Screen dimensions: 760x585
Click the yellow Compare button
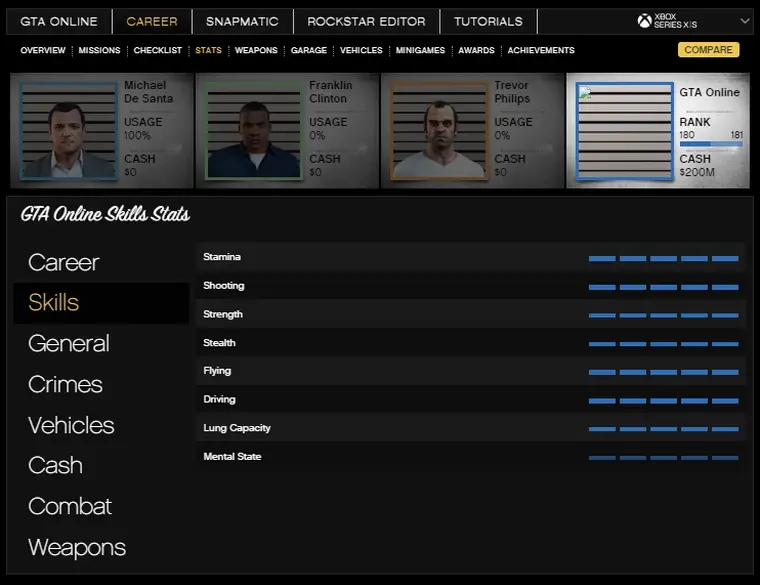(708, 49)
